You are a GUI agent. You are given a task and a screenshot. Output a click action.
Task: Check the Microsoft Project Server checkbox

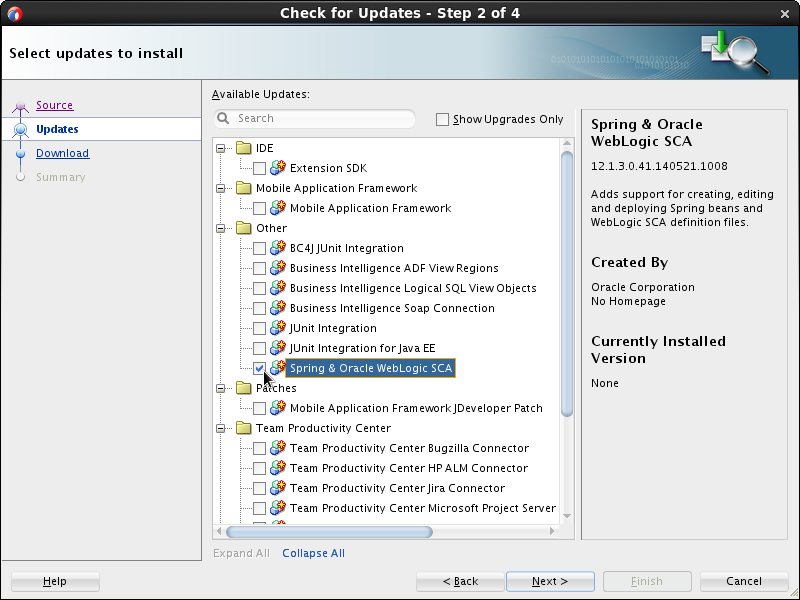coord(259,508)
